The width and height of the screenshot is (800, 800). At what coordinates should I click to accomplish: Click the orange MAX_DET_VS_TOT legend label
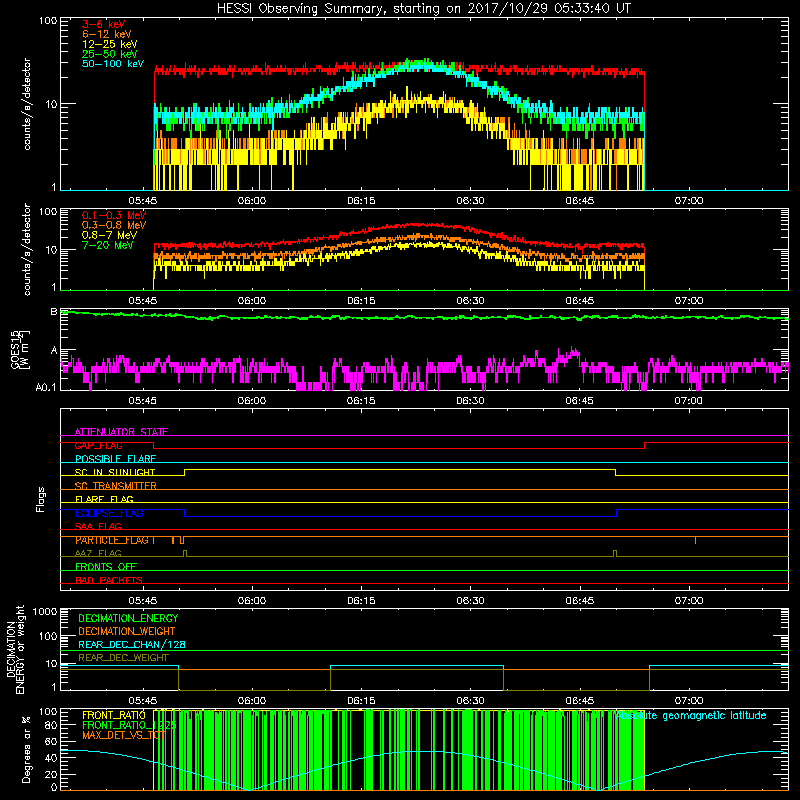(x=124, y=735)
